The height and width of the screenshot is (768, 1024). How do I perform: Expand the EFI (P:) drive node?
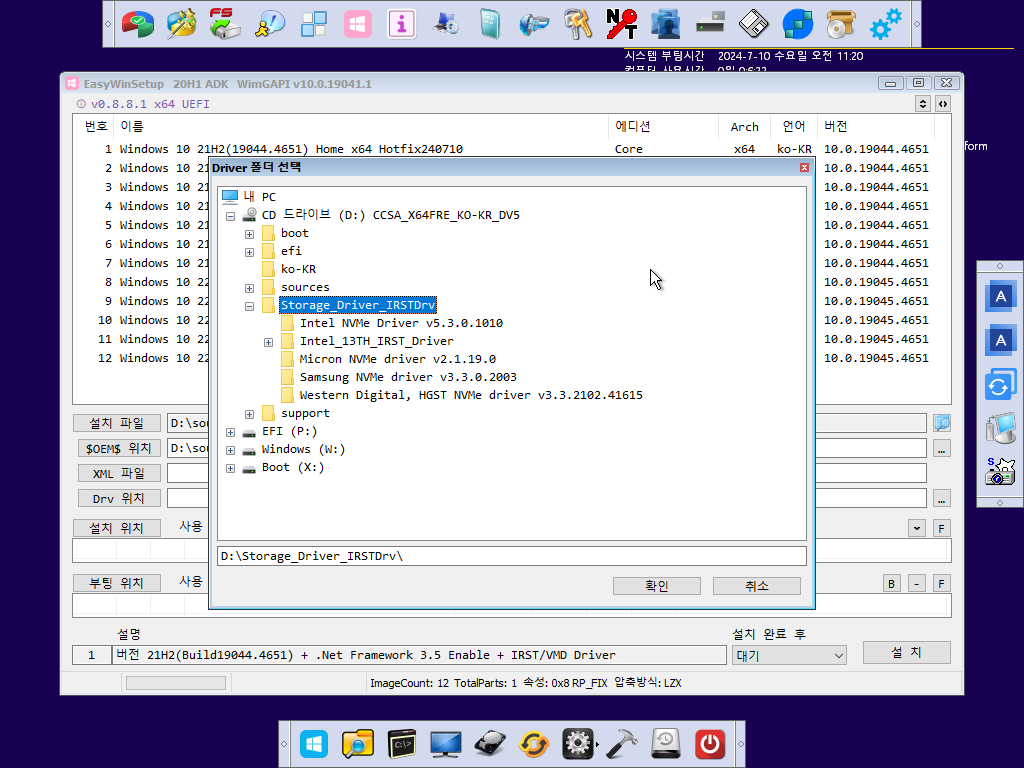pyautogui.click(x=231, y=432)
